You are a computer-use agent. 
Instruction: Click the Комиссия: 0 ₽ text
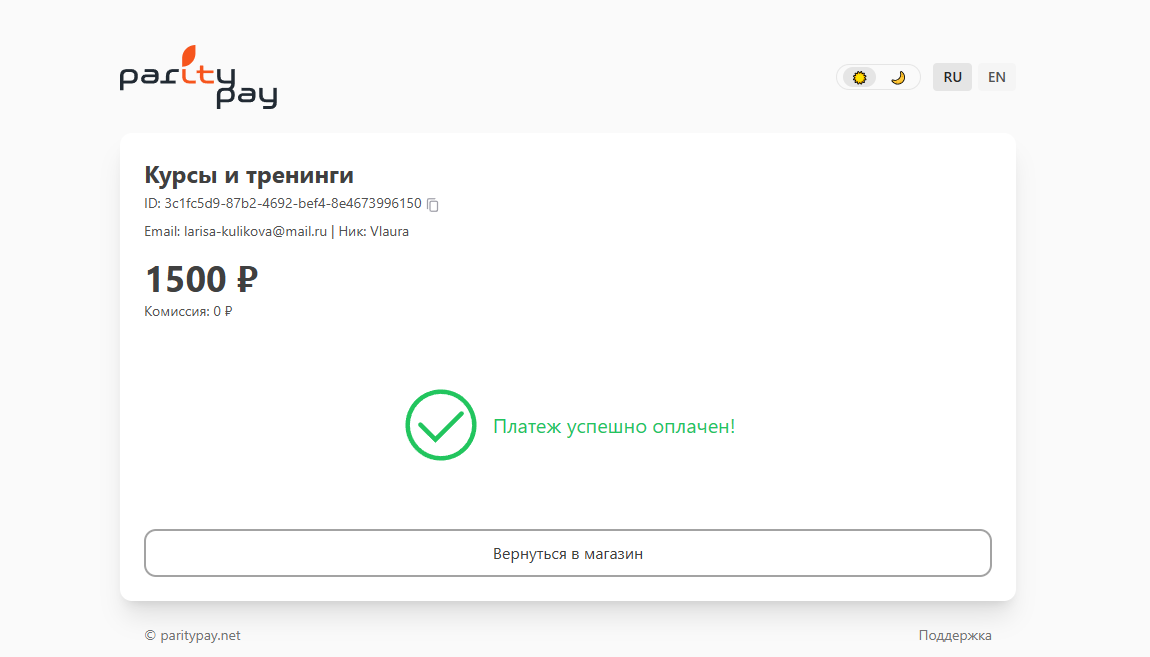(x=188, y=311)
